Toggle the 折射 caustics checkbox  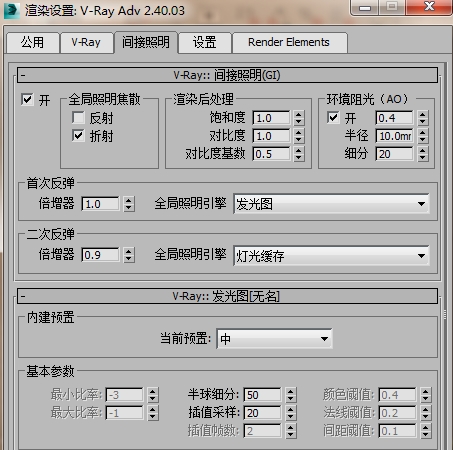tap(78, 136)
